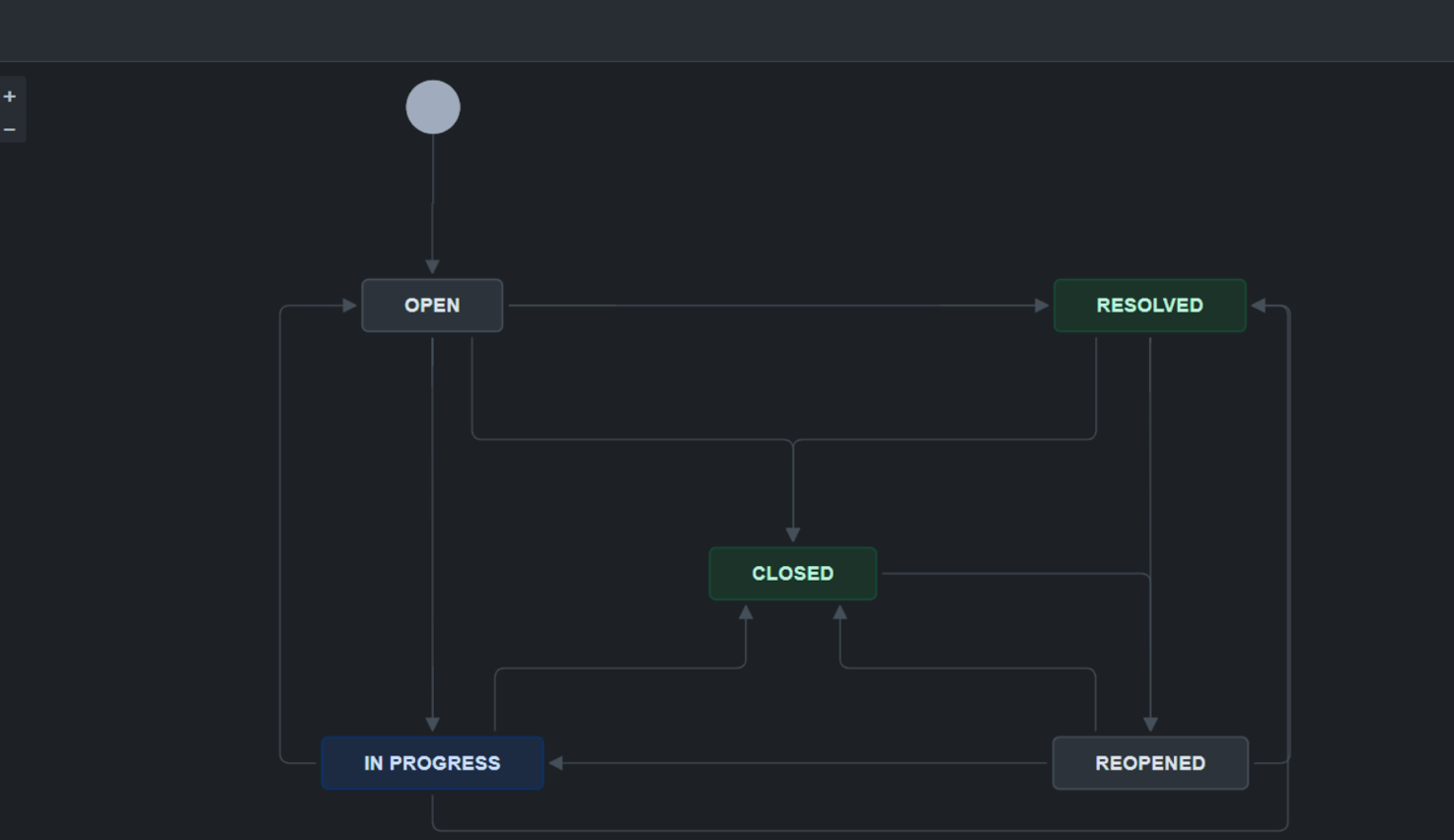Select the RESOLVED status node

1149,305
